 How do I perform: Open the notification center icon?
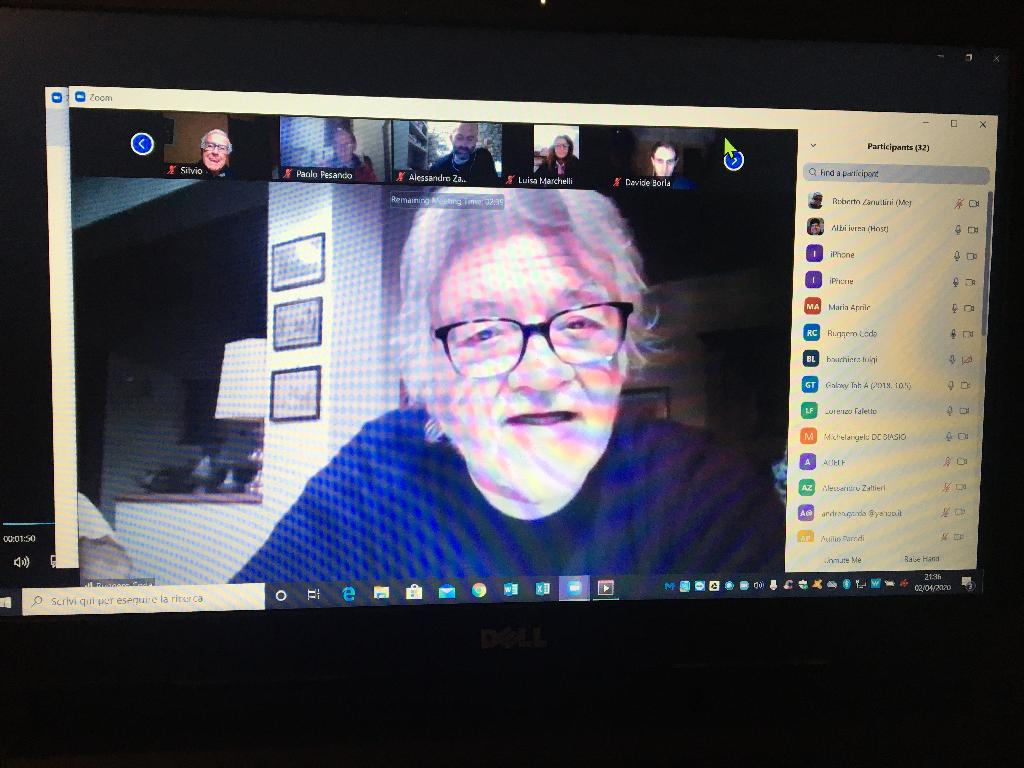(x=968, y=583)
